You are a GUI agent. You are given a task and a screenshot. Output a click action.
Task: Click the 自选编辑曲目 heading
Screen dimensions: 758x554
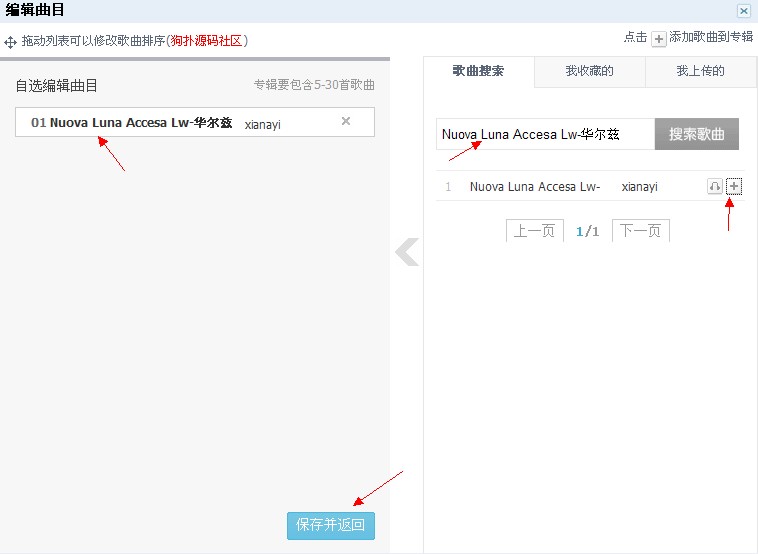coord(57,86)
